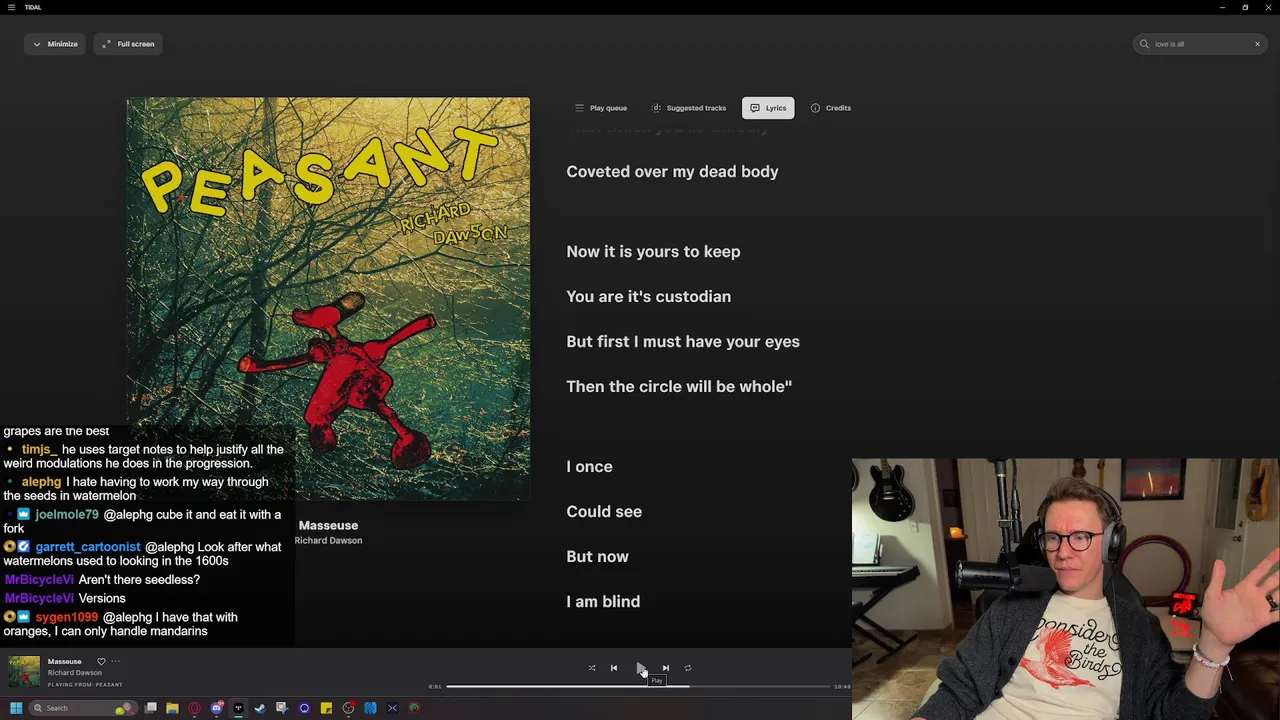This screenshot has height=720, width=1280.
Task: Open File Explorer from the taskbar
Action: (172, 708)
